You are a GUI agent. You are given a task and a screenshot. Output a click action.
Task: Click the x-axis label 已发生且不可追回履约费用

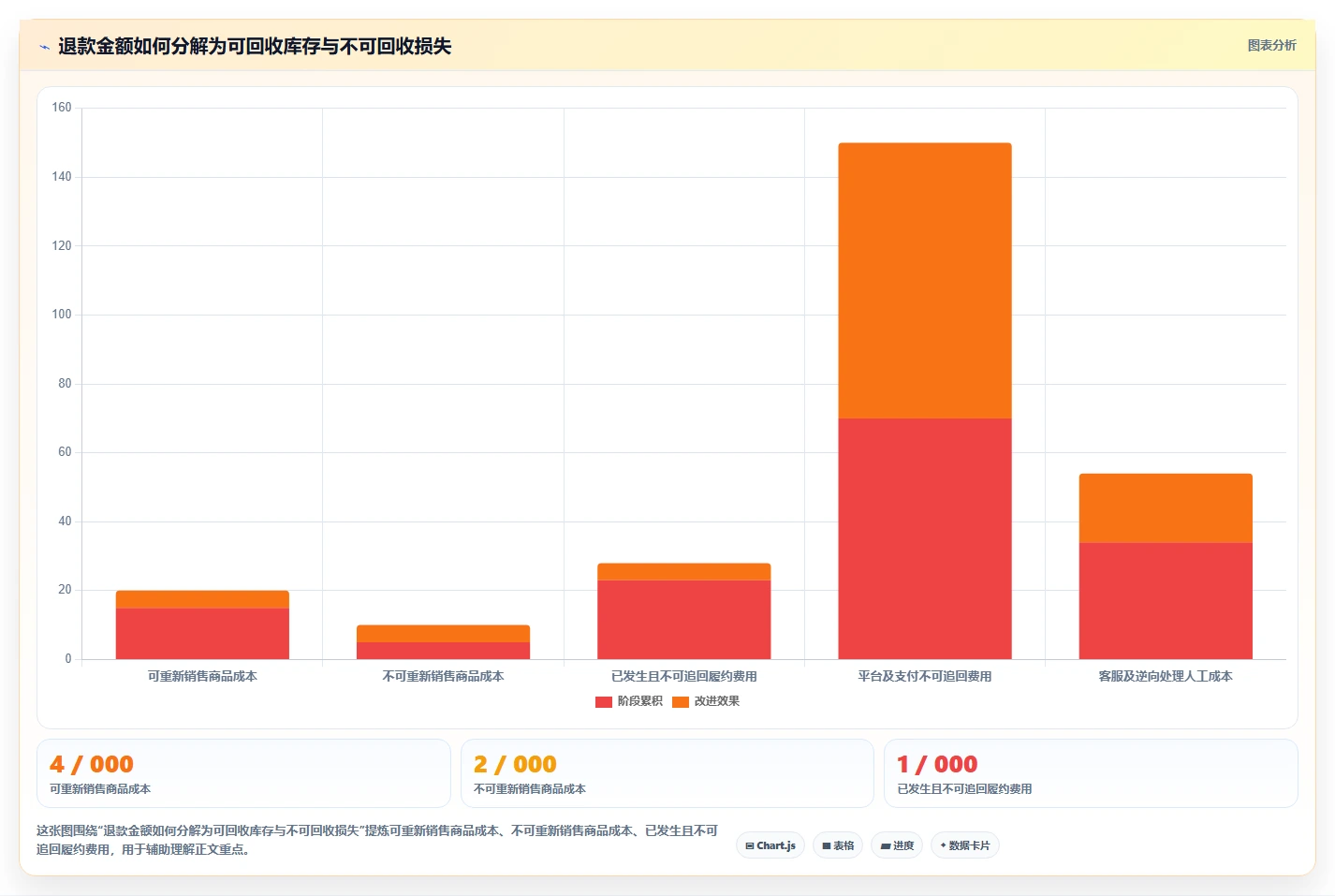(x=684, y=676)
